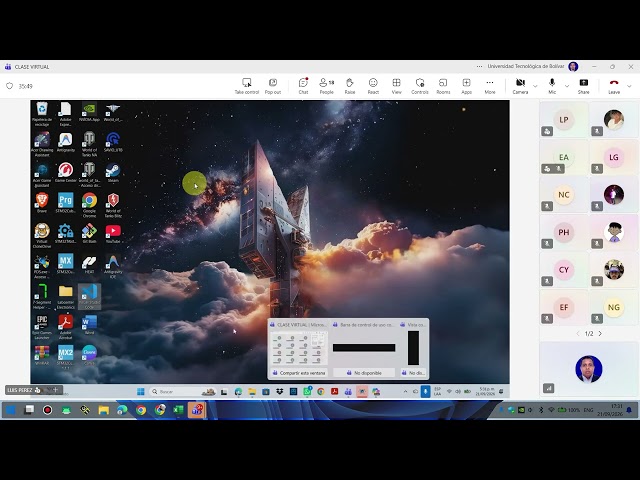Select the CLASE VIRTUAL window preview thumbnail
640x480 pixels.
tap(300, 348)
